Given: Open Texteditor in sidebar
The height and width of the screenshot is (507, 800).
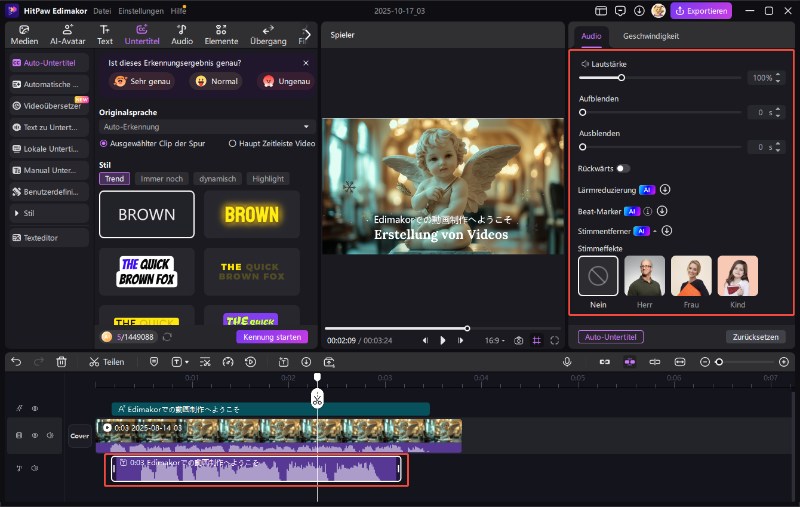Looking at the screenshot, I should [48, 238].
